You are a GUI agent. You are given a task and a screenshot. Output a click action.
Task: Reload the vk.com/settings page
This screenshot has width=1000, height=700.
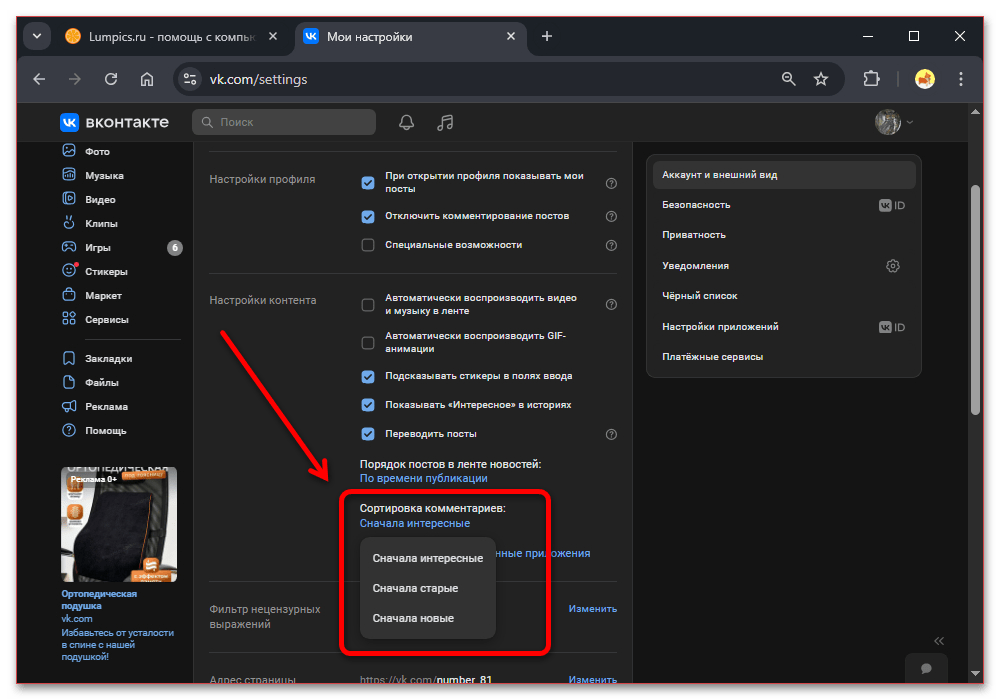click(111, 79)
